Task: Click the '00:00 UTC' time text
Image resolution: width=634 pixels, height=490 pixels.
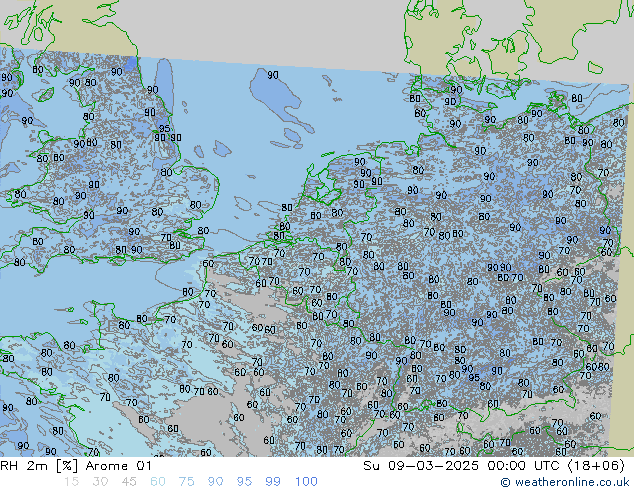Action: click(524, 466)
